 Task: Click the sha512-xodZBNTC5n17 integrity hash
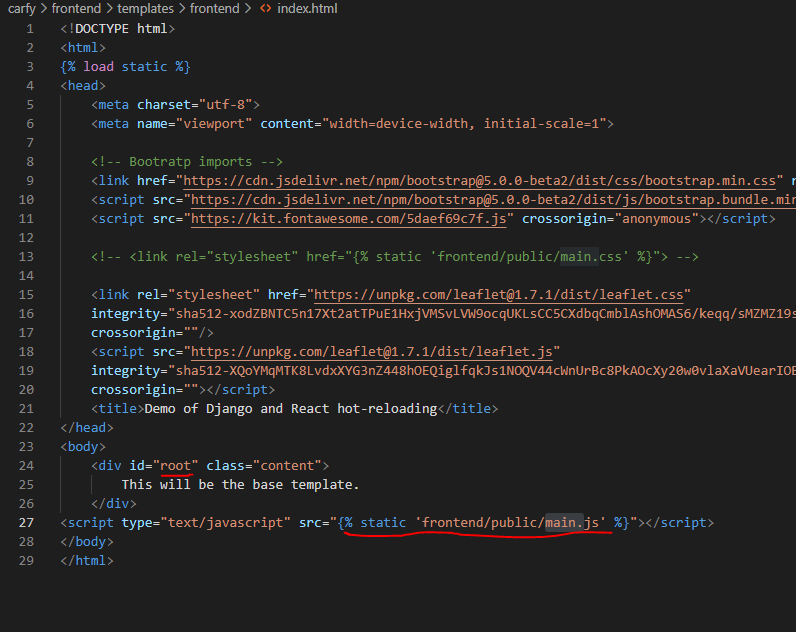point(486,314)
